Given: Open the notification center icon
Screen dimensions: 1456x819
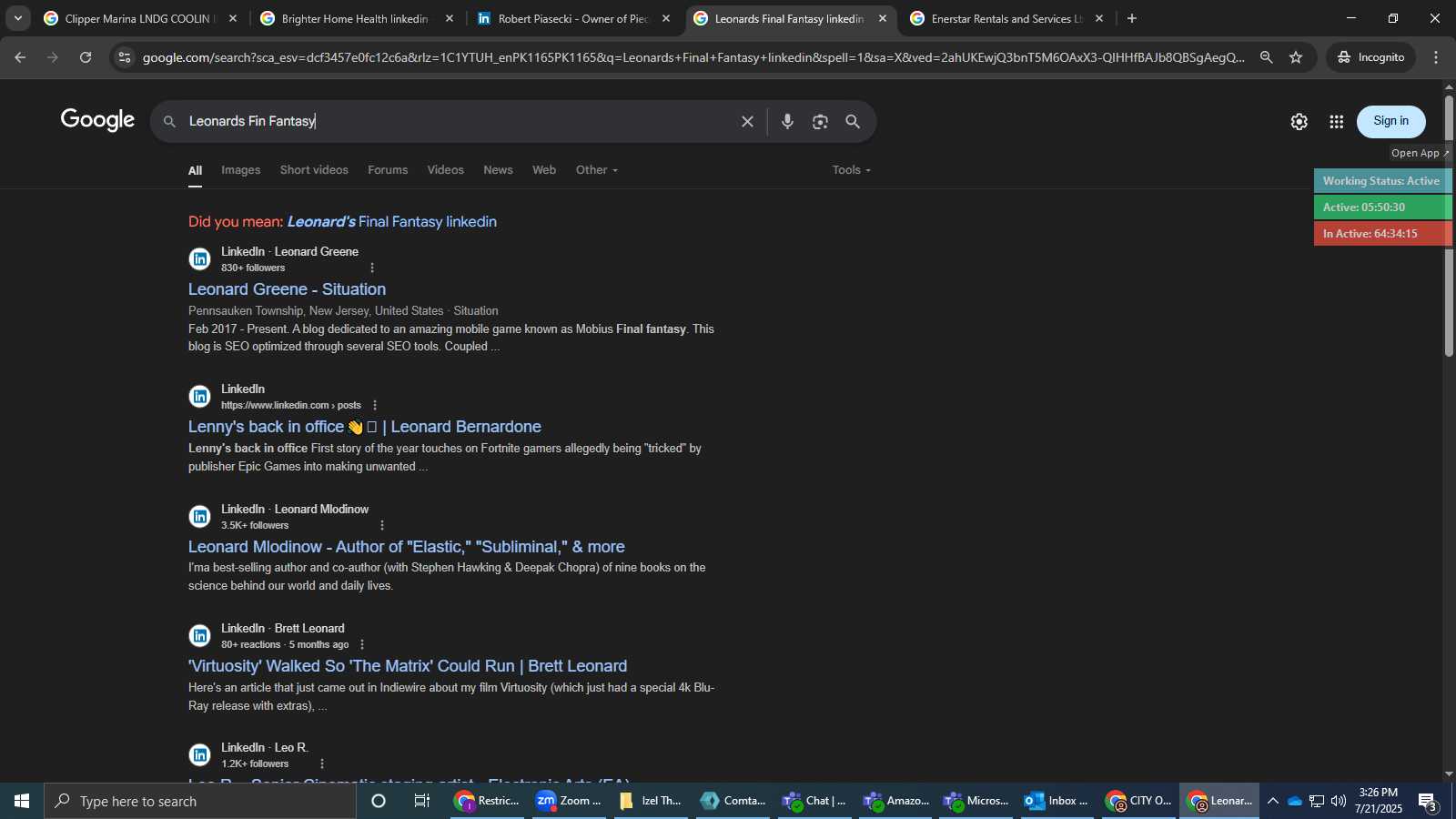Looking at the screenshot, I should pos(1428,801).
